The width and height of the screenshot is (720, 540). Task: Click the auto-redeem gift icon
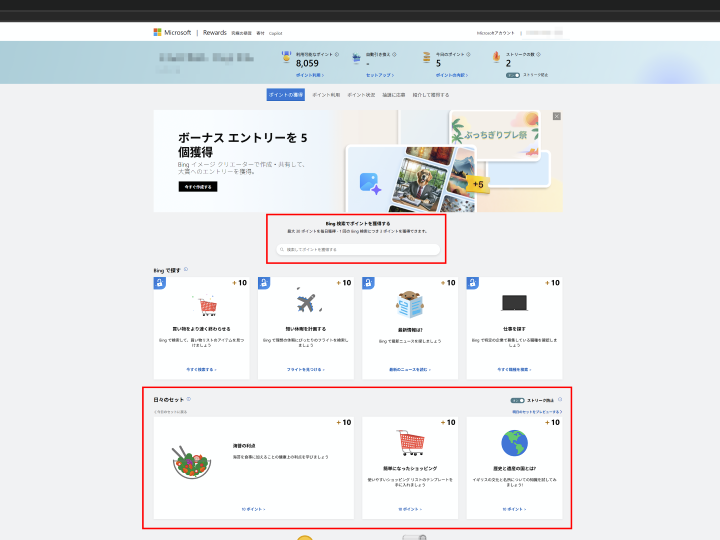tap(356, 58)
